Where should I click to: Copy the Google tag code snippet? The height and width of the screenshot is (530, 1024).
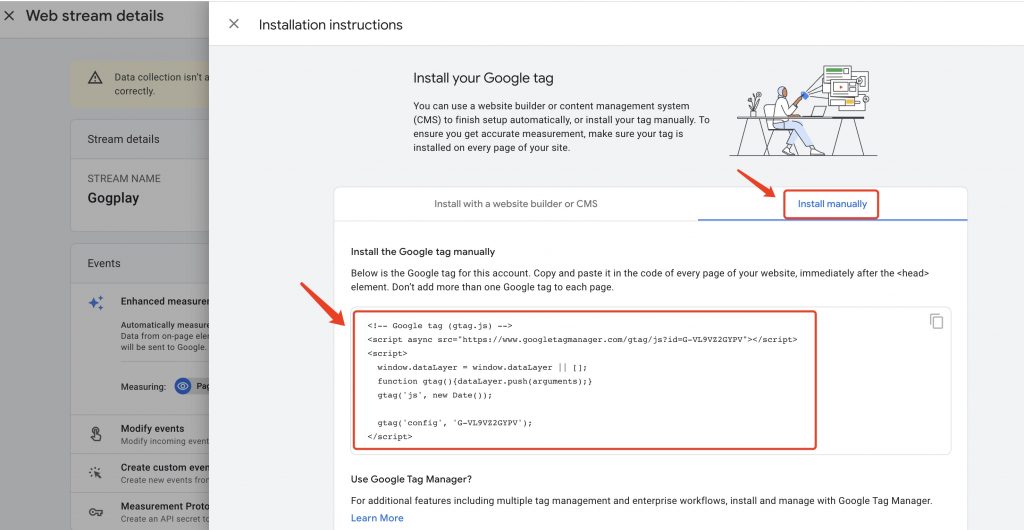(936, 321)
